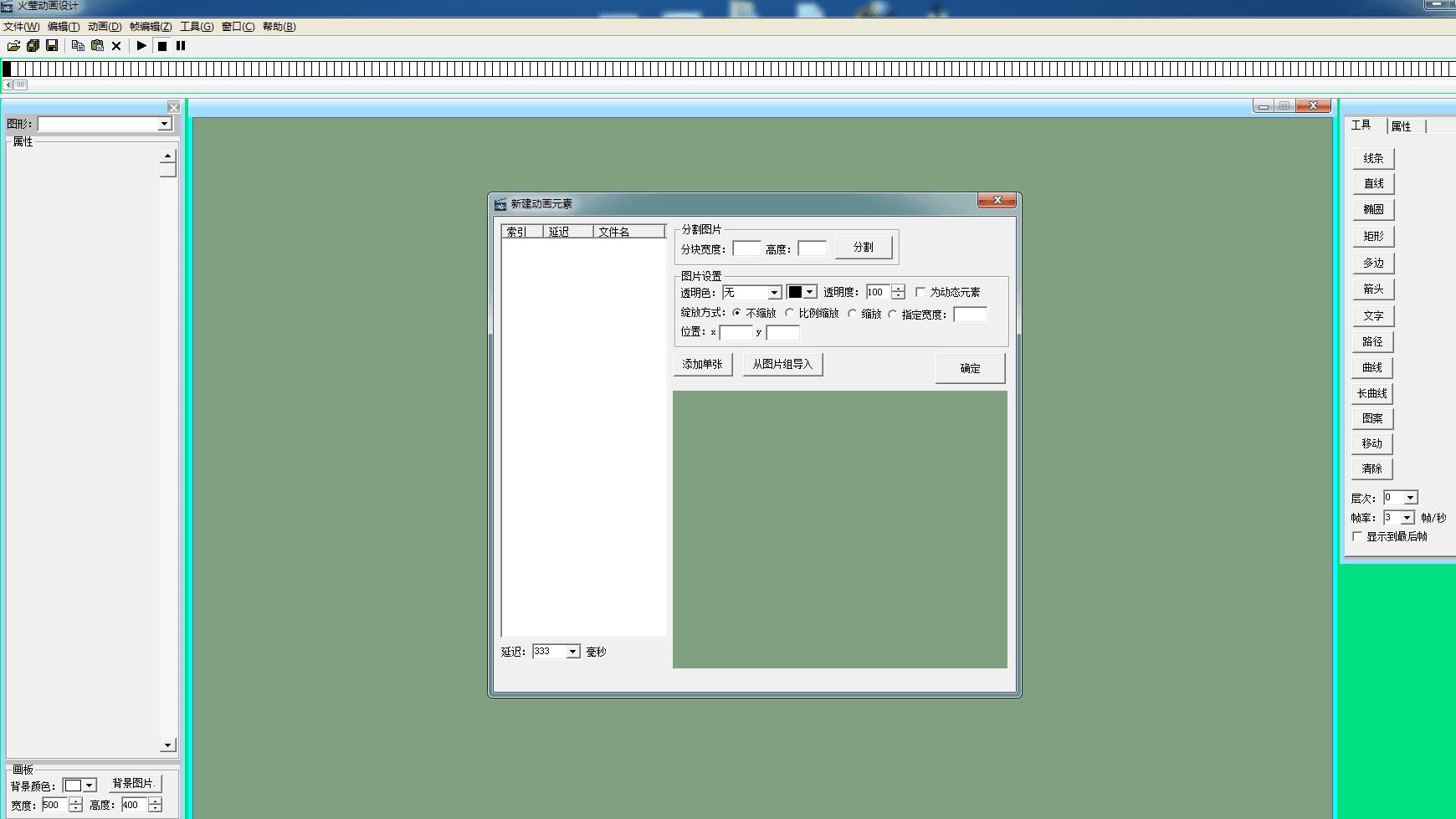The width and height of the screenshot is (1456, 819).
Task: Select the 线条 drawing tool
Action: pyautogui.click(x=1373, y=158)
